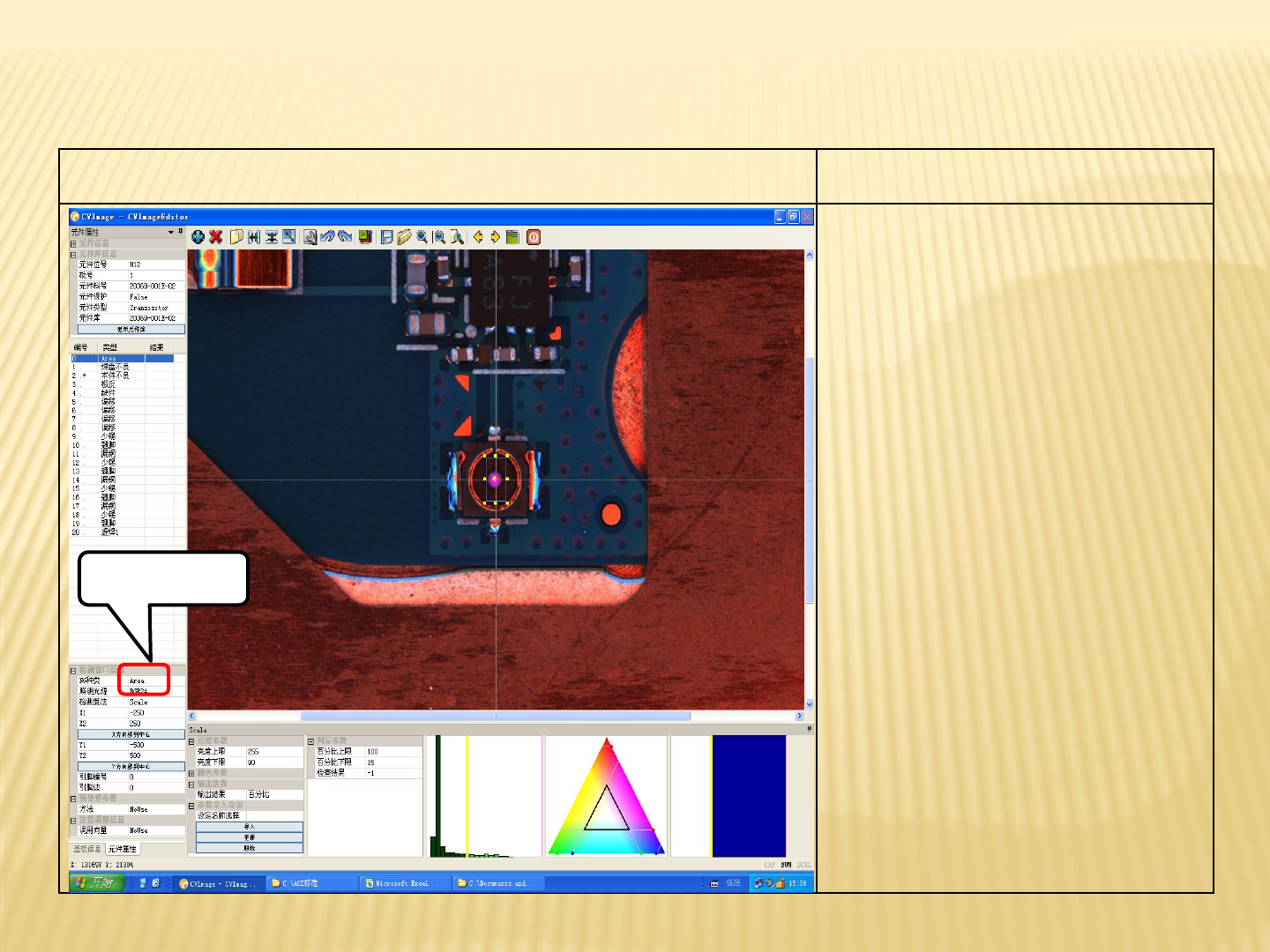Image resolution: width=1270 pixels, height=952 pixels.
Task: Click the next right arrow icon
Action: (496, 237)
